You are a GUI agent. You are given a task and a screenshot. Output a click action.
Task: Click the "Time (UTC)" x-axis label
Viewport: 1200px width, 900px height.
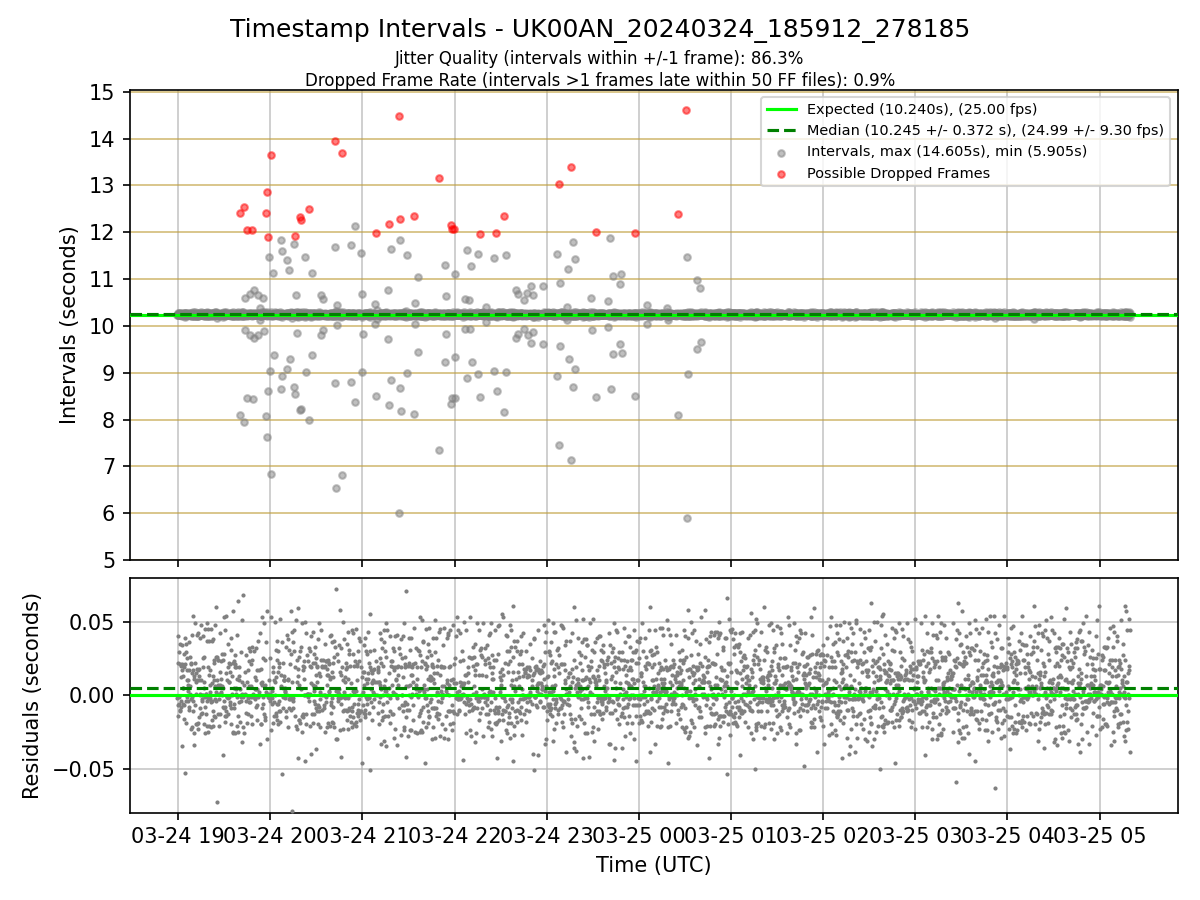point(653,865)
